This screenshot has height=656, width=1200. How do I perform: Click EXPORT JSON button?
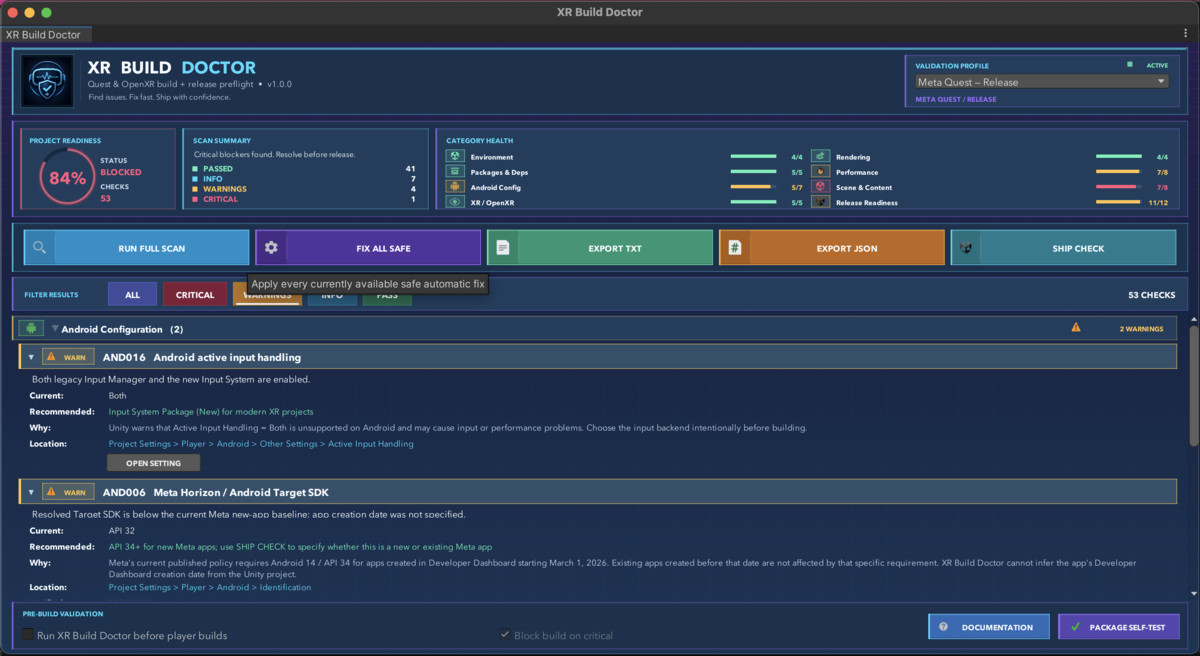coord(832,248)
